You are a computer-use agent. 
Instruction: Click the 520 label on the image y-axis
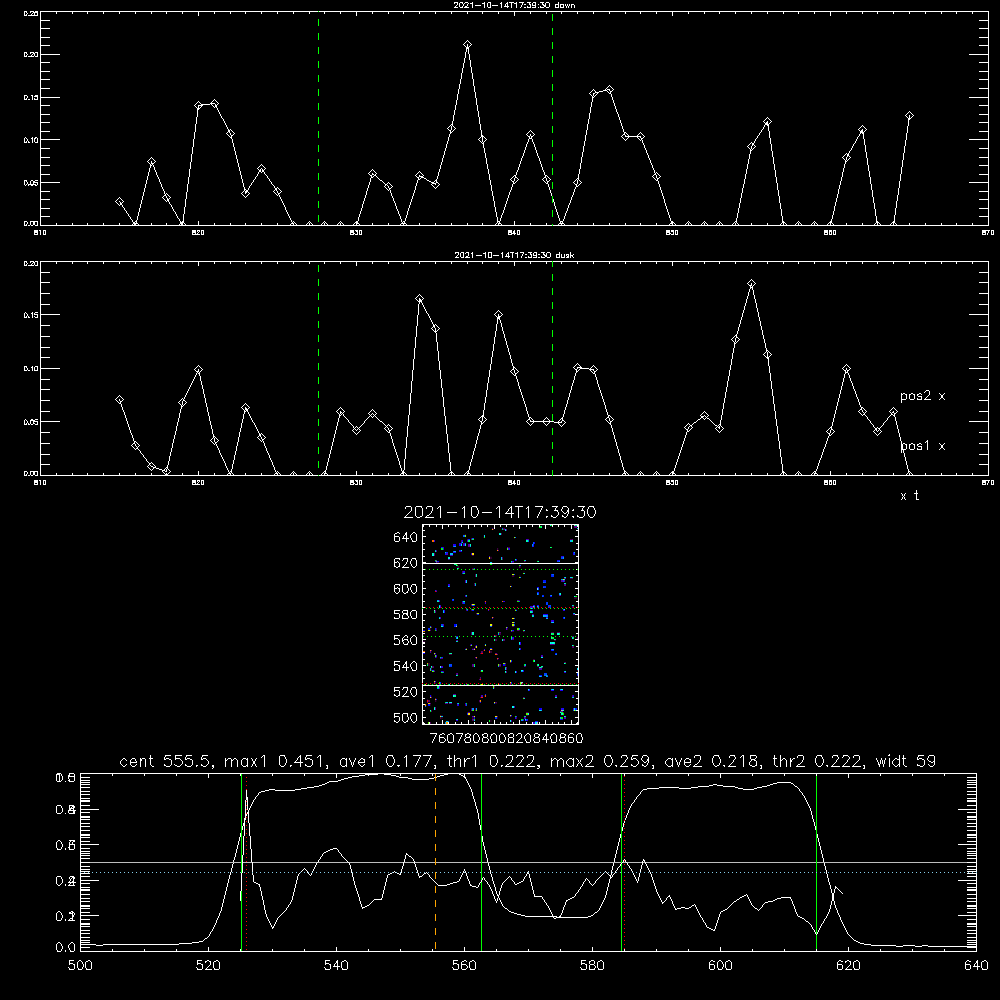(406, 692)
